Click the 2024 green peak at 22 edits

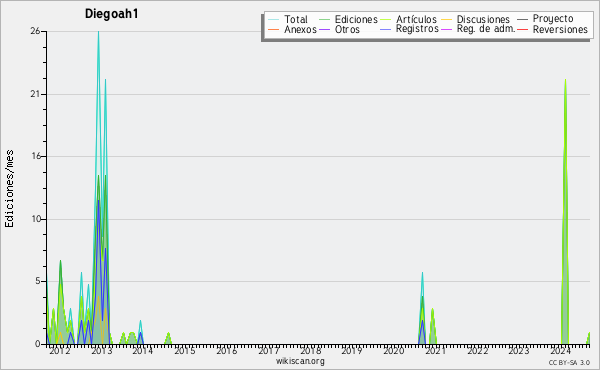[565, 81]
